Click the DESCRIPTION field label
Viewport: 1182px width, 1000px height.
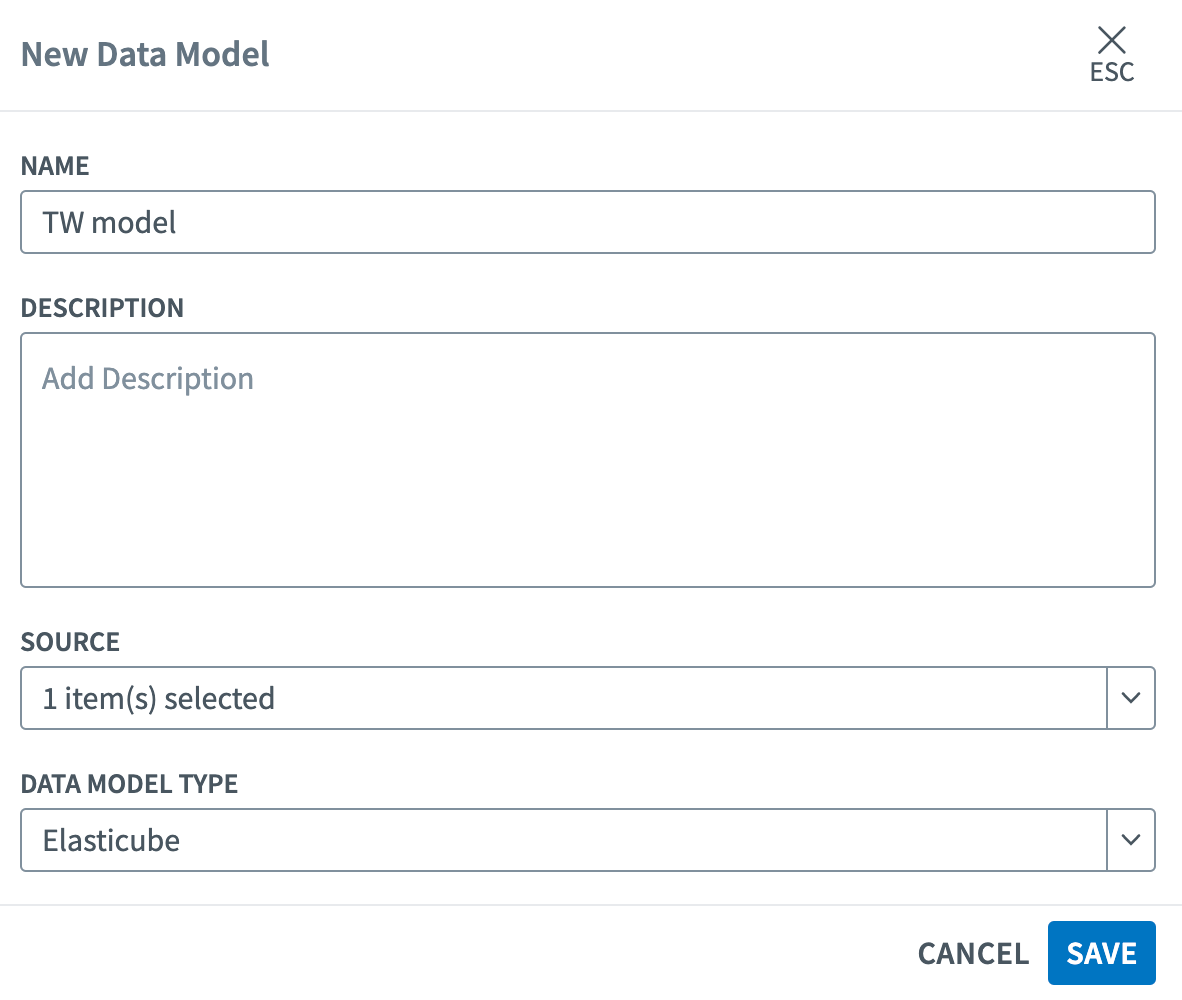coord(102,308)
